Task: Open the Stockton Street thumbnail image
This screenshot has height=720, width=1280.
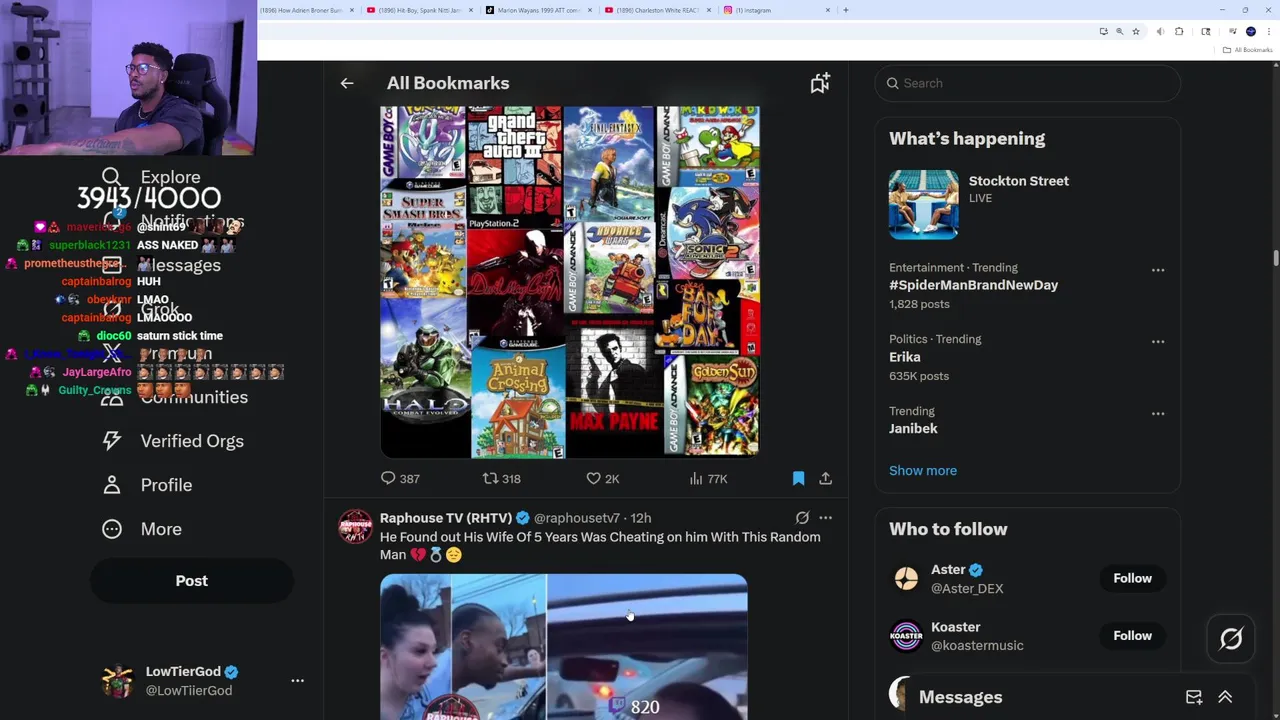Action: pyautogui.click(x=923, y=204)
